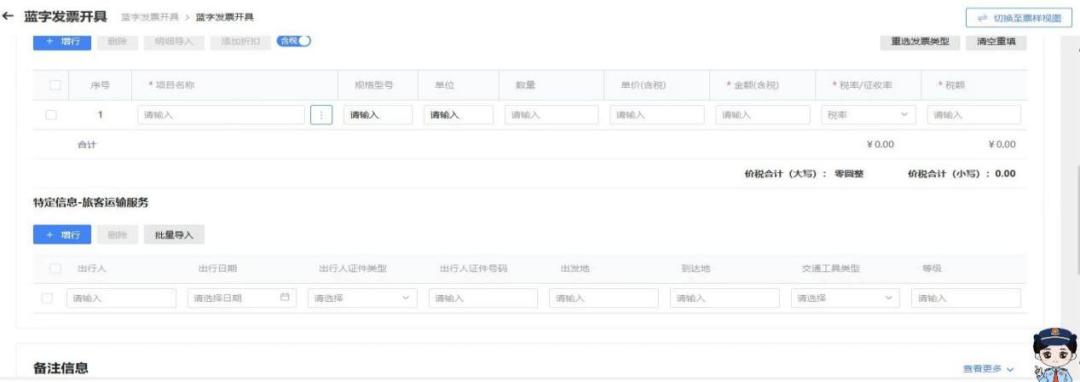
Task: Open the 交通工具类型 dropdown
Action: coord(845,298)
